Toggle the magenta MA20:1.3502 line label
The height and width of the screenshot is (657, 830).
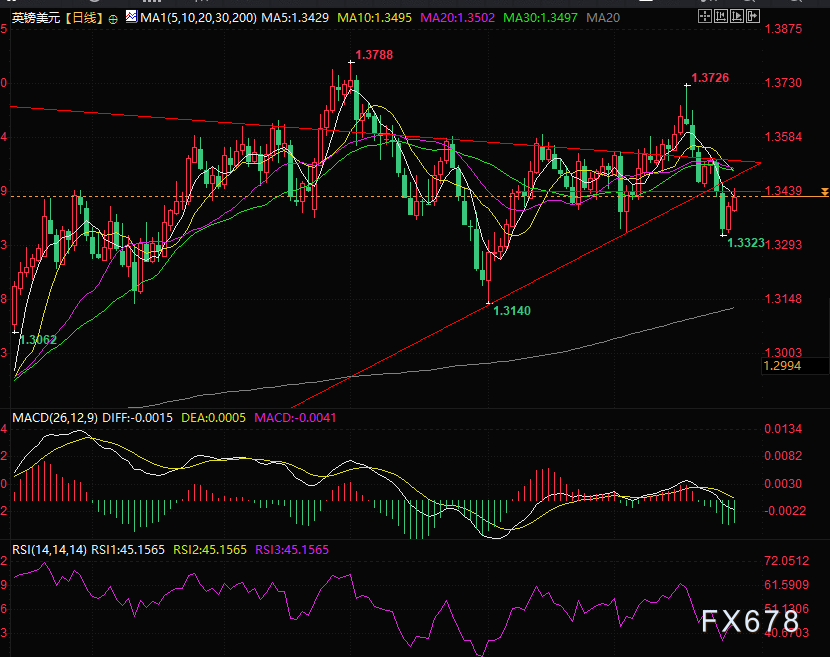[x=458, y=19]
